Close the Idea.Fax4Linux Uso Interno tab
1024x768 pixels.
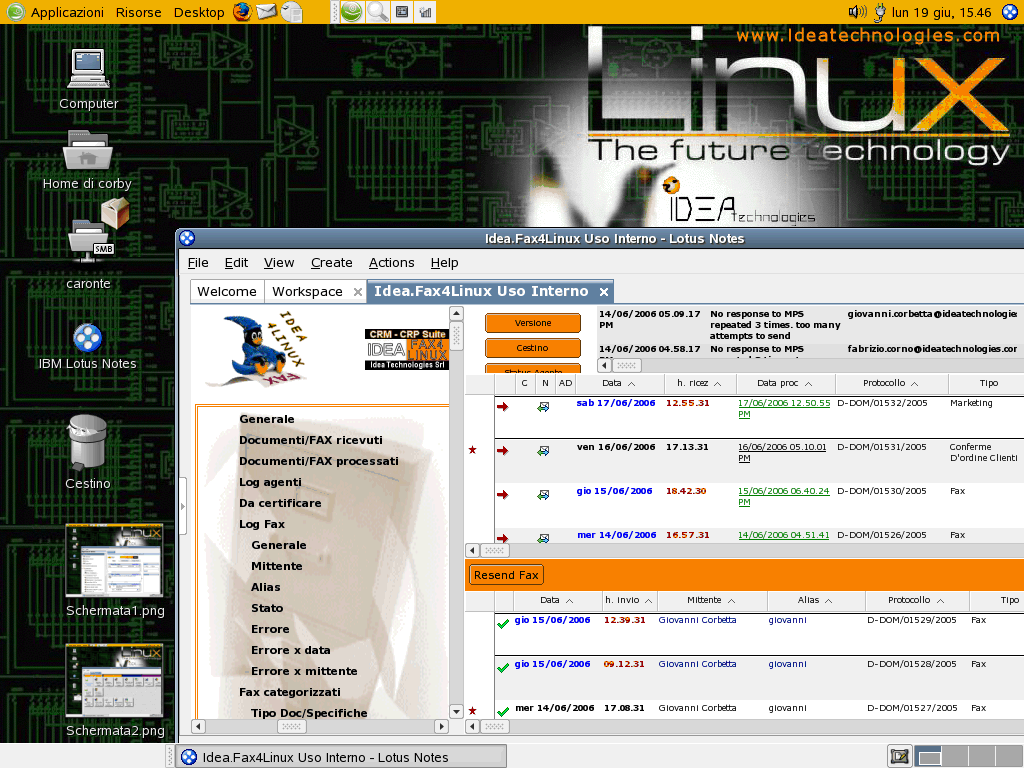pyautogui.click(x=603, y=292)
